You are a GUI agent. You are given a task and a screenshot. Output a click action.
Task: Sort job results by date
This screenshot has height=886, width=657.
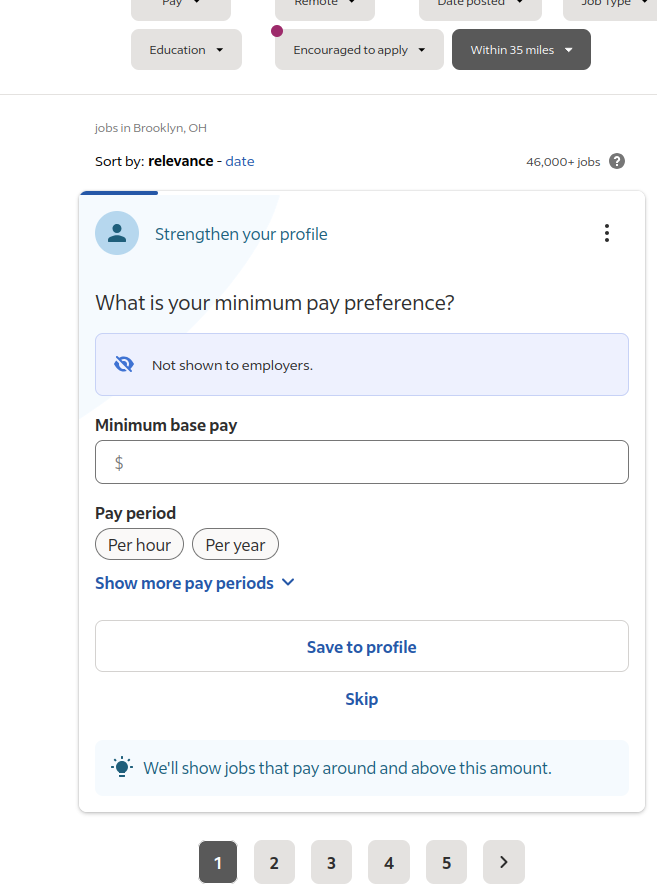click(240, 161)
